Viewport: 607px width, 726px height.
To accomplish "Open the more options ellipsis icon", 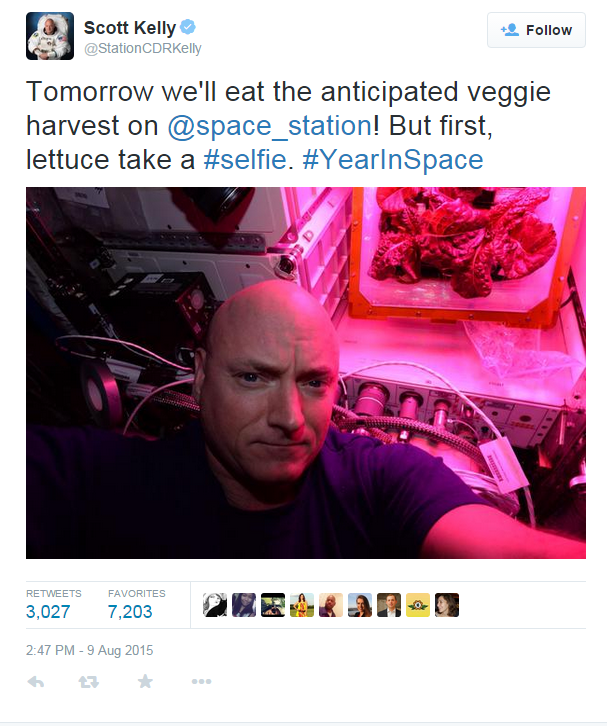I will pos(201,682).
